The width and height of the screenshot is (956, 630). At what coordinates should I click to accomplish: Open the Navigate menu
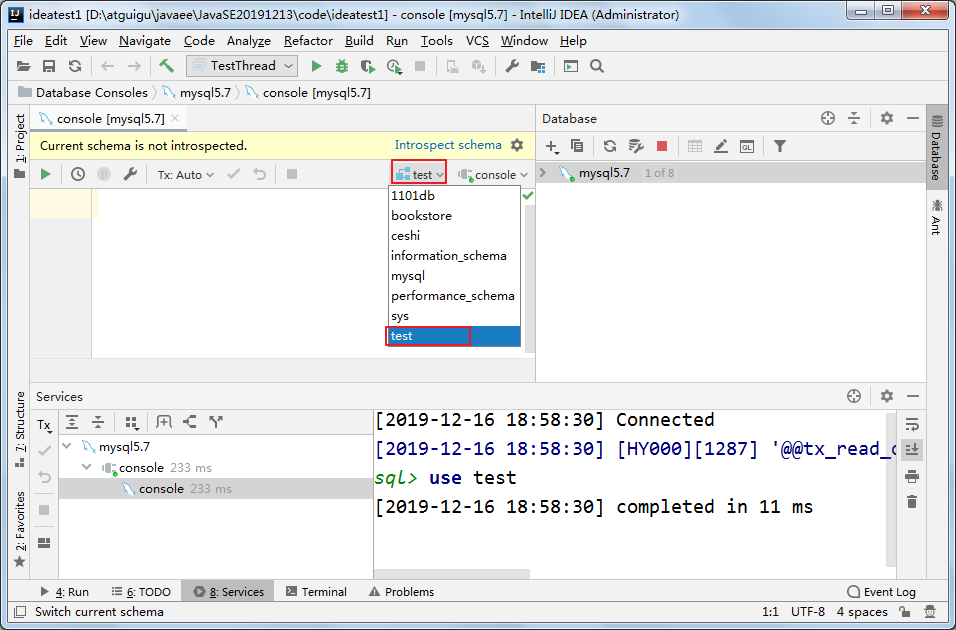coord(144,41)
